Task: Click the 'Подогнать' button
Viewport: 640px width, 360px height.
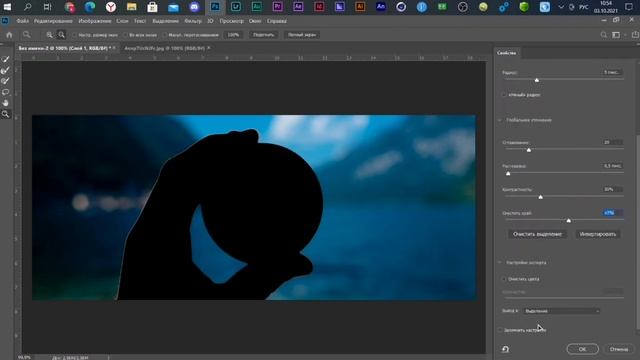Action: [263, 35]
